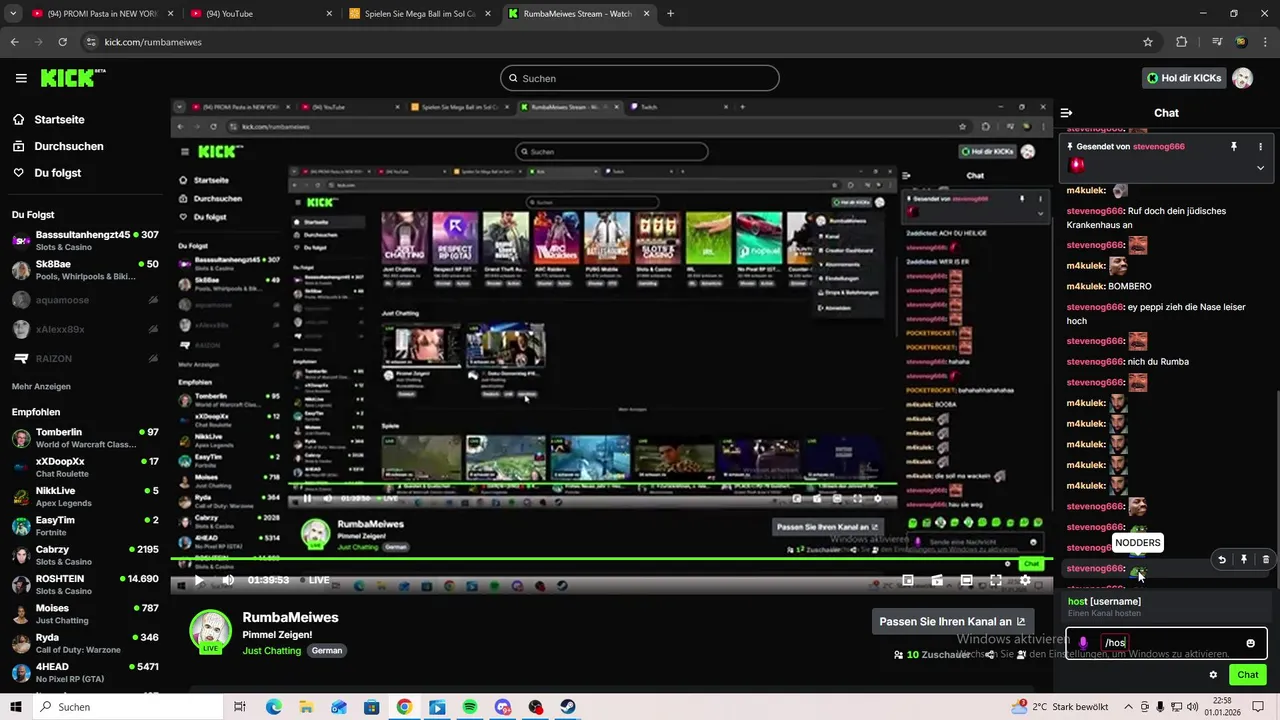The image size is (1280, 720).
Task: Click stevenog666 name in pinned message
Action: [1157, 146]
